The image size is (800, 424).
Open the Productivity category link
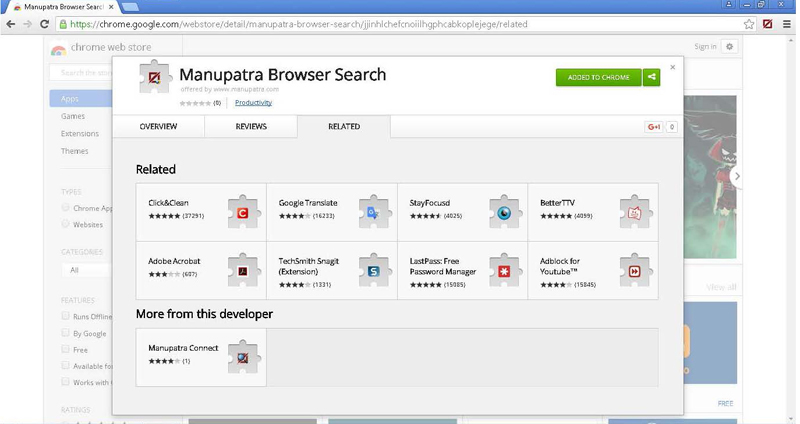(254, 103)
